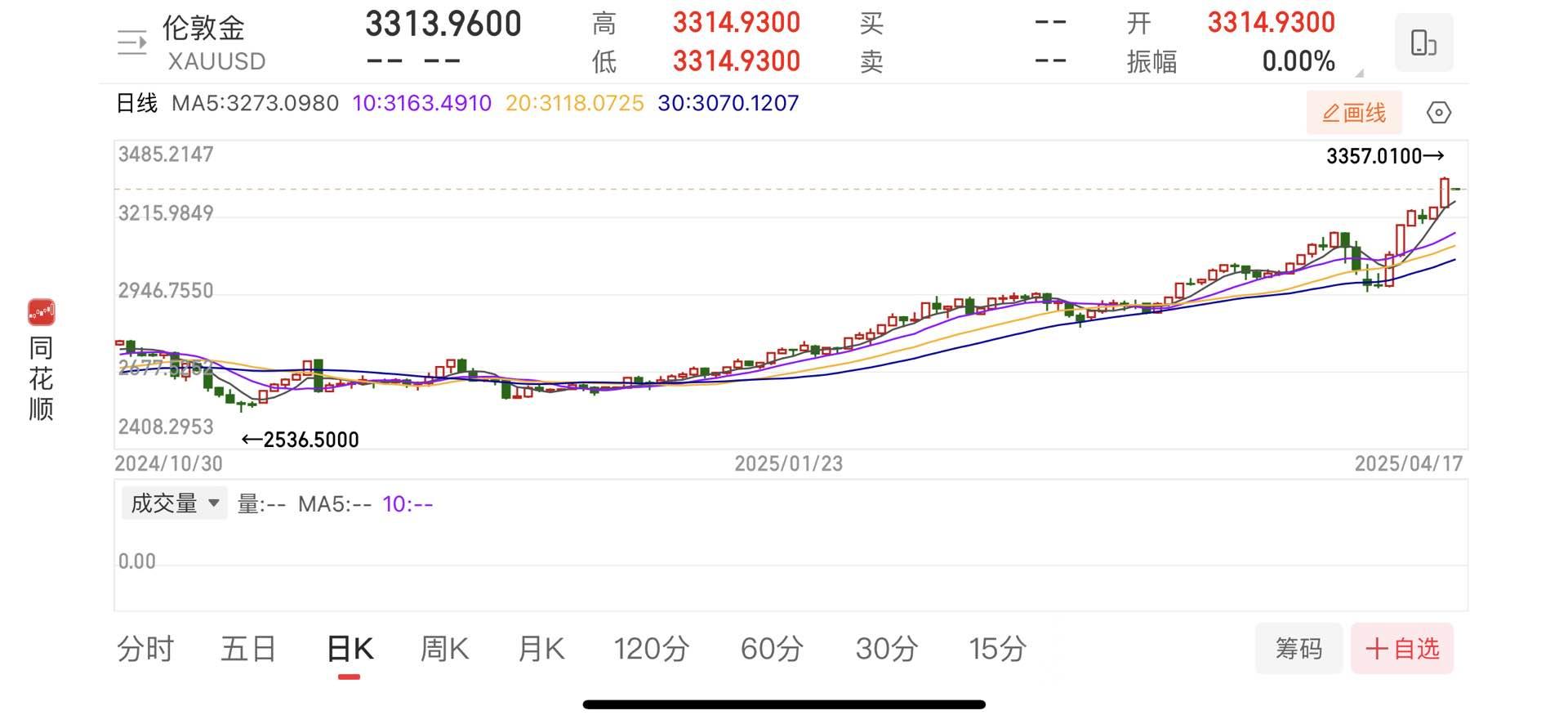Tap the iOS home indicator bar
This screenshot has width=1568, height=724.
(x=784, y=704)
